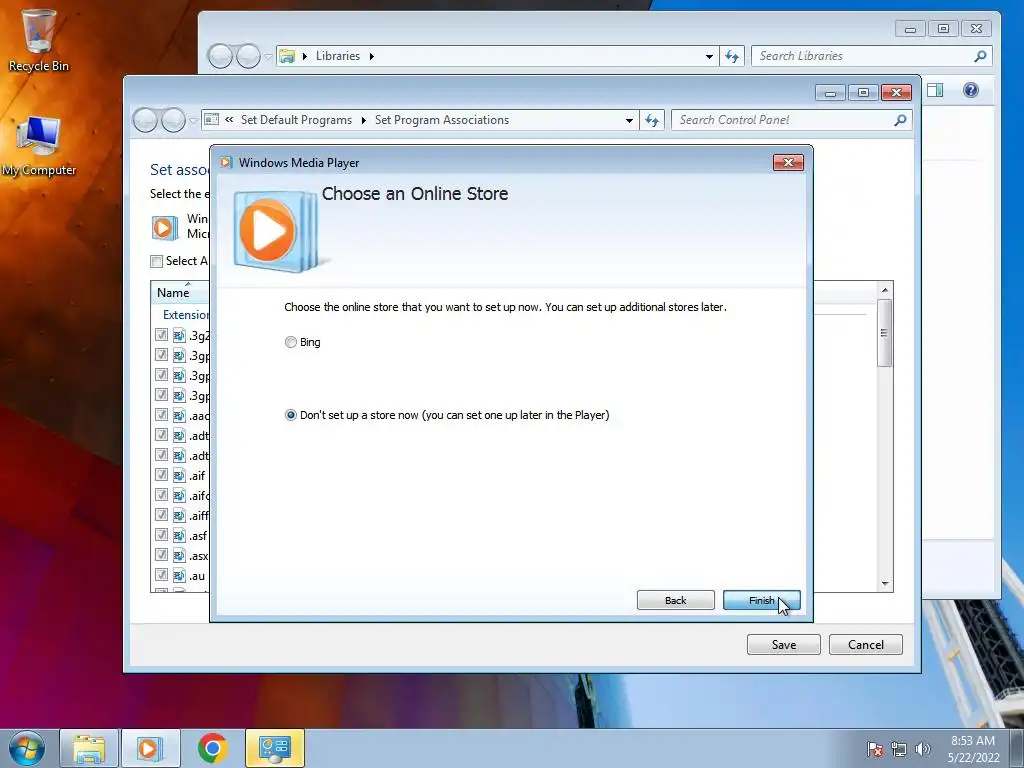Click the Control Panel window Forward arrow

click(x=173, y=120)
